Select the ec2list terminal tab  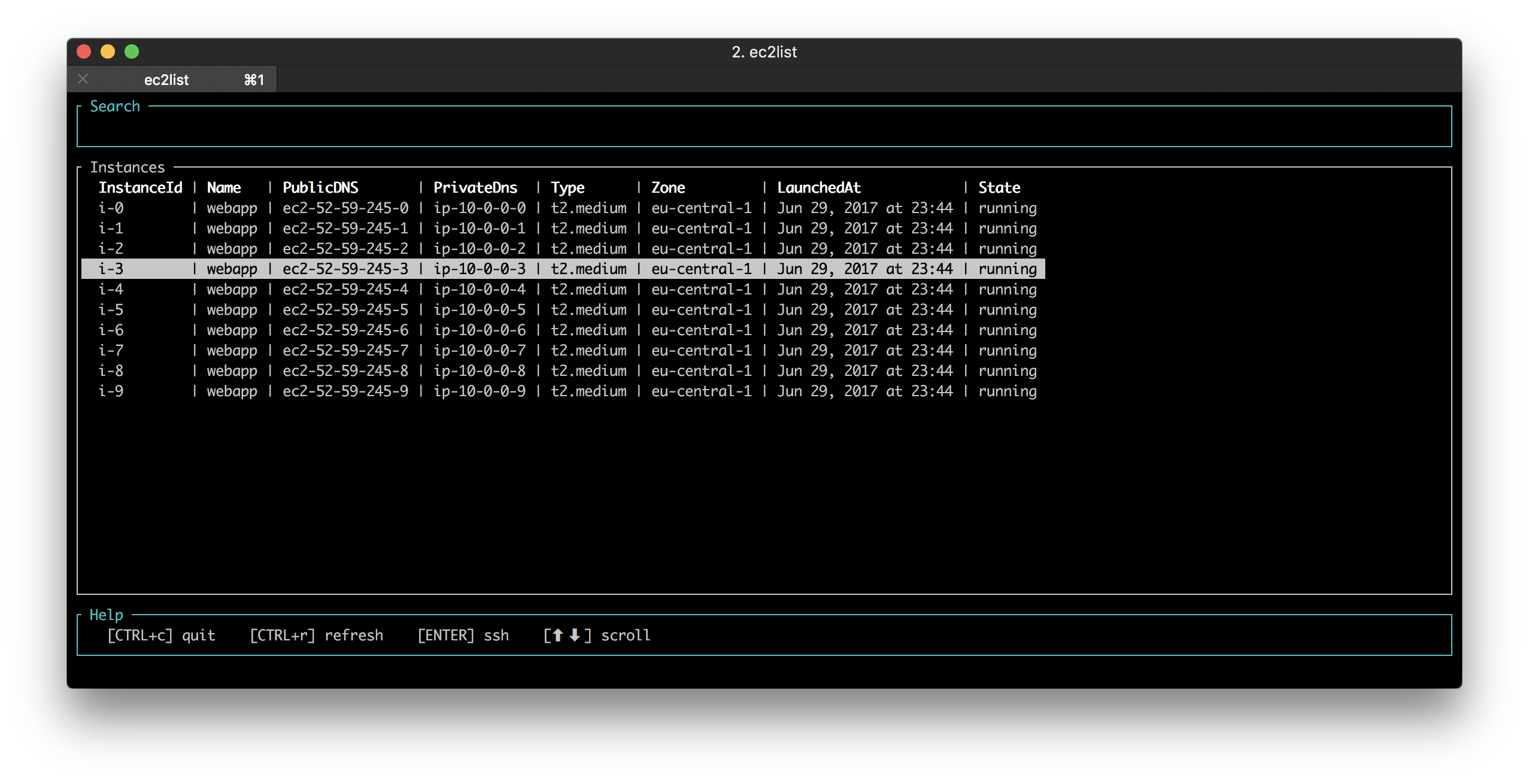point(166,80)
